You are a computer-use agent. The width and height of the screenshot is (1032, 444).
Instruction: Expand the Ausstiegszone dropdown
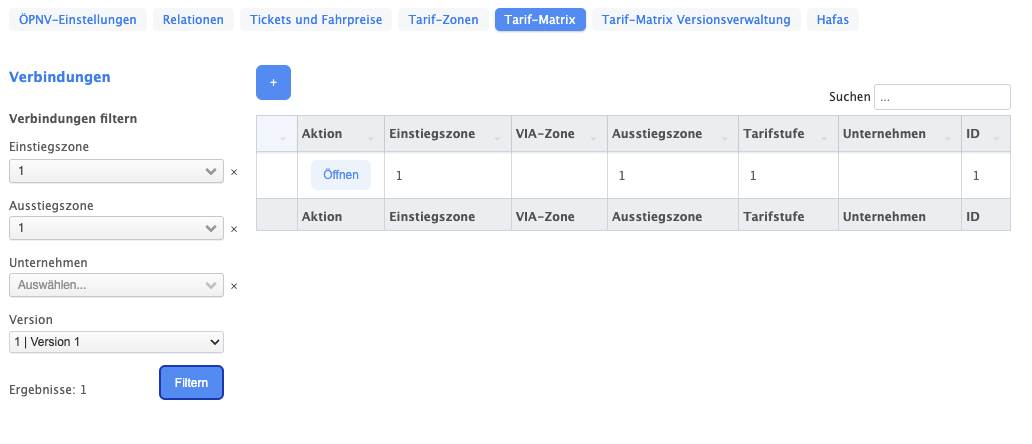click(x=211, y=229)
